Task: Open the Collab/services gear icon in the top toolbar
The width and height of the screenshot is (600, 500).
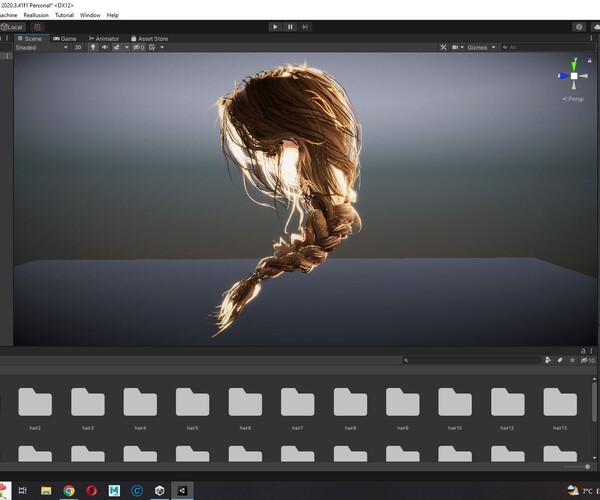Action: 579,27
